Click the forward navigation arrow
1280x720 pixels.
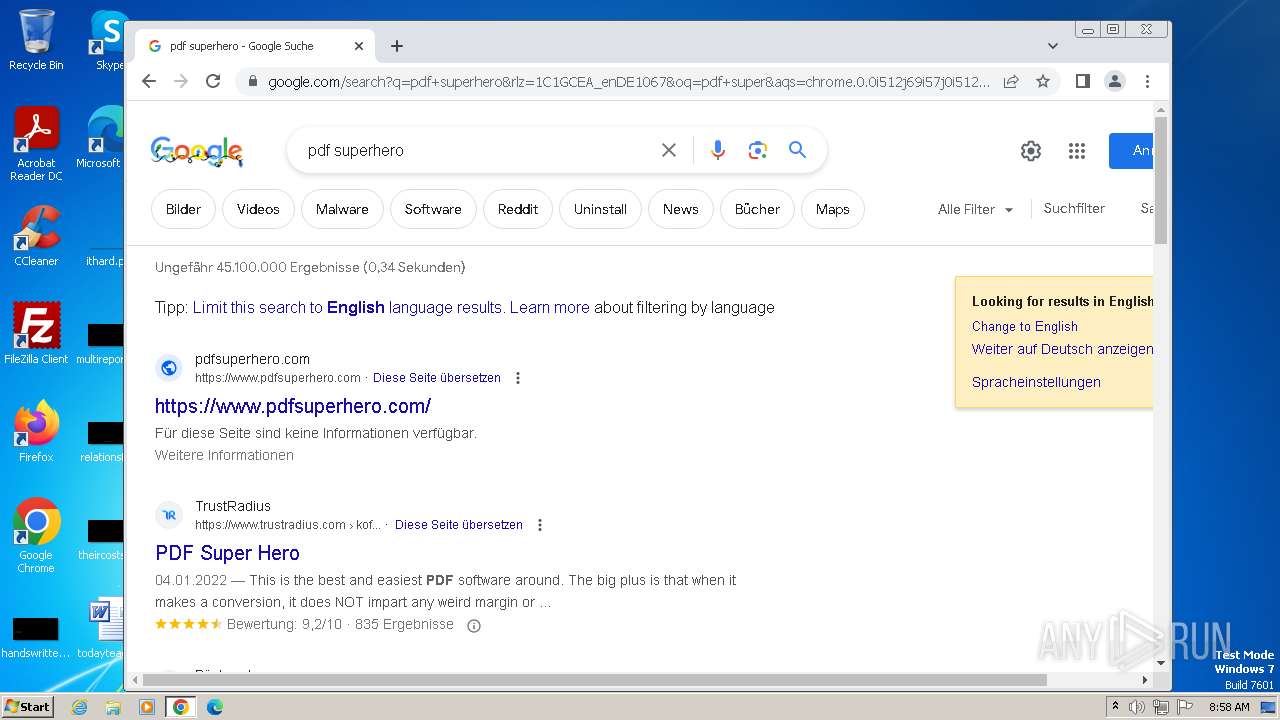[x=181, y=81]
